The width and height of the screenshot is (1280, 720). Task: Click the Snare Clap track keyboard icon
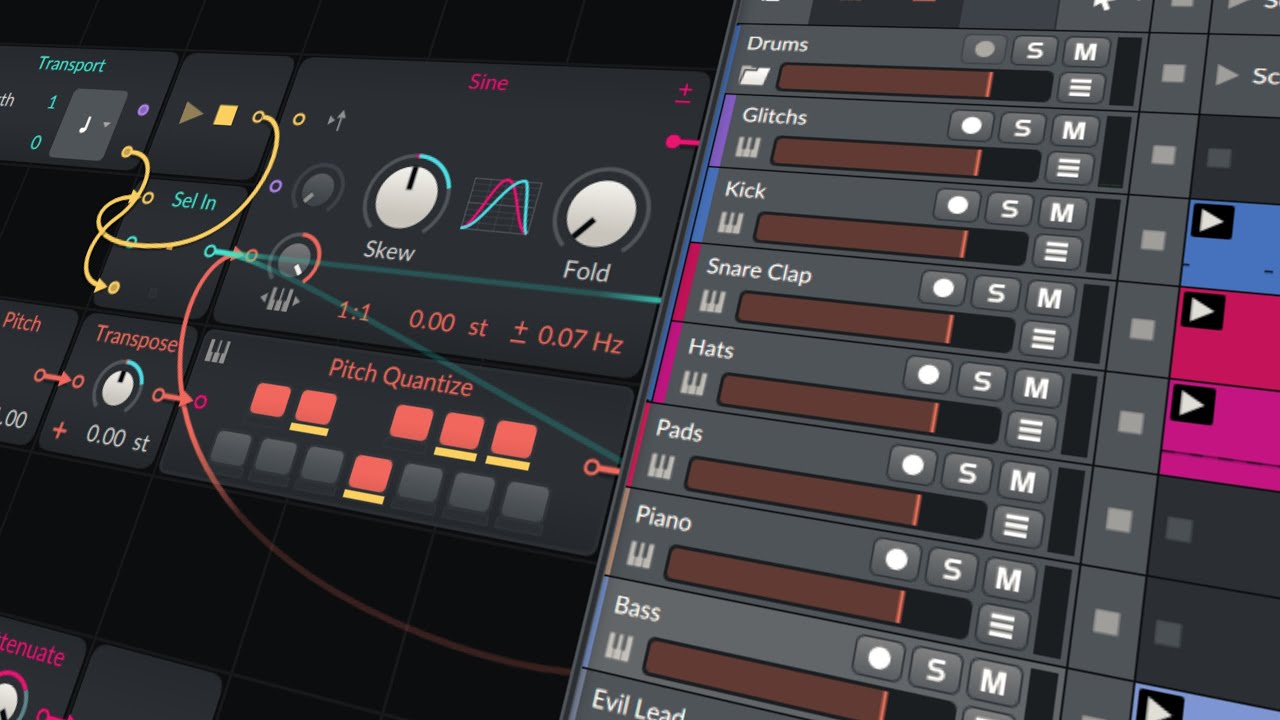(712, 301)
